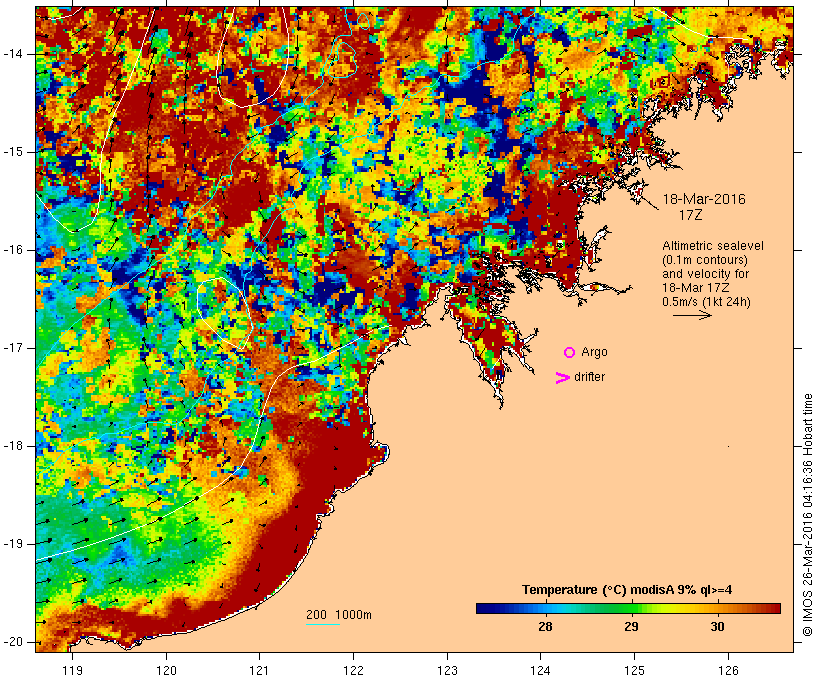Click longitude axis label '123'
820x680 pixels.
[447, 670]
